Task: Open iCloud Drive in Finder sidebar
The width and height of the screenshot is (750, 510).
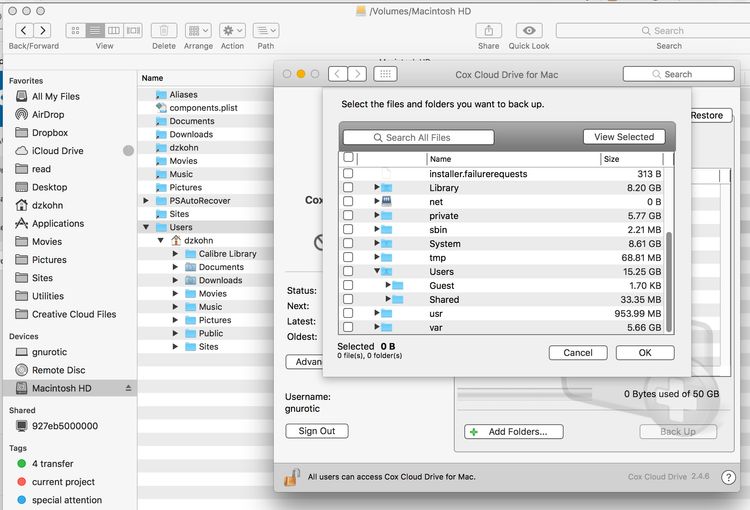Action: (x=57, y=151)
